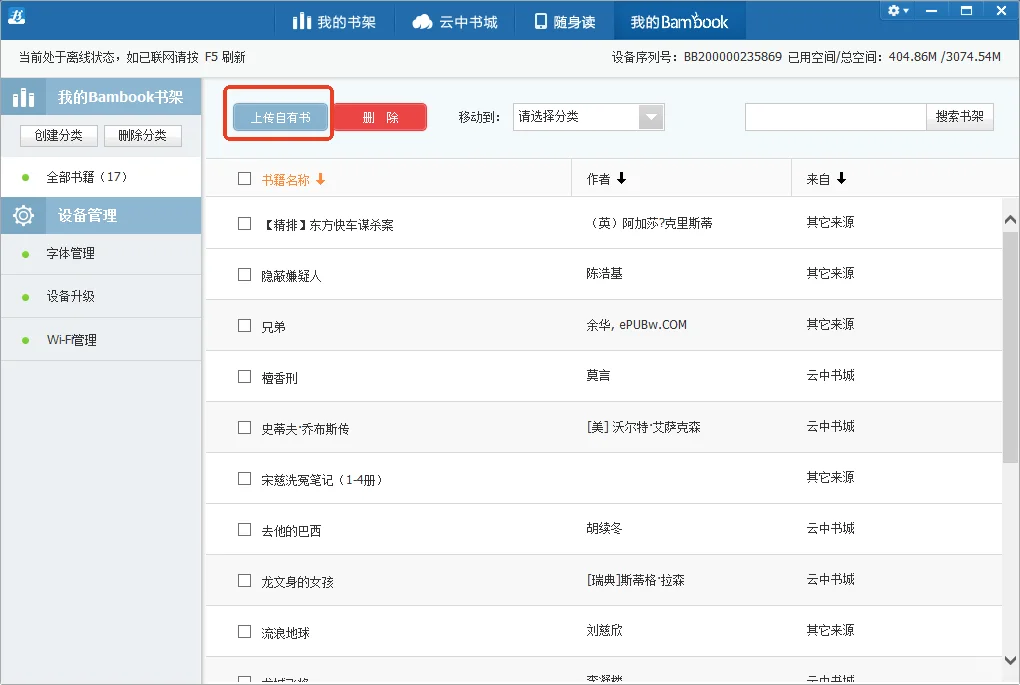Open 字体管理 in the sidebar

tap(101, 254)
